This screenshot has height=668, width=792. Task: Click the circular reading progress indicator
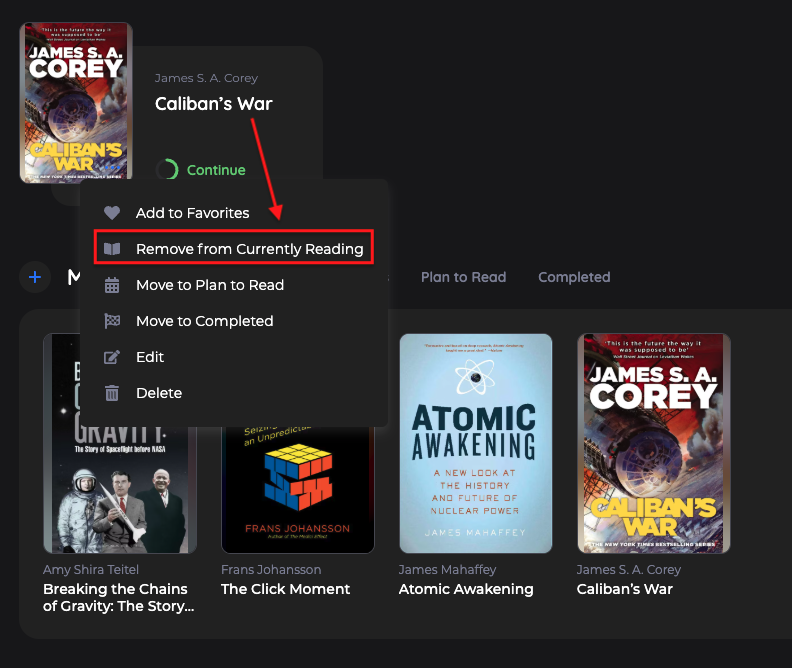tap(167, 170)
